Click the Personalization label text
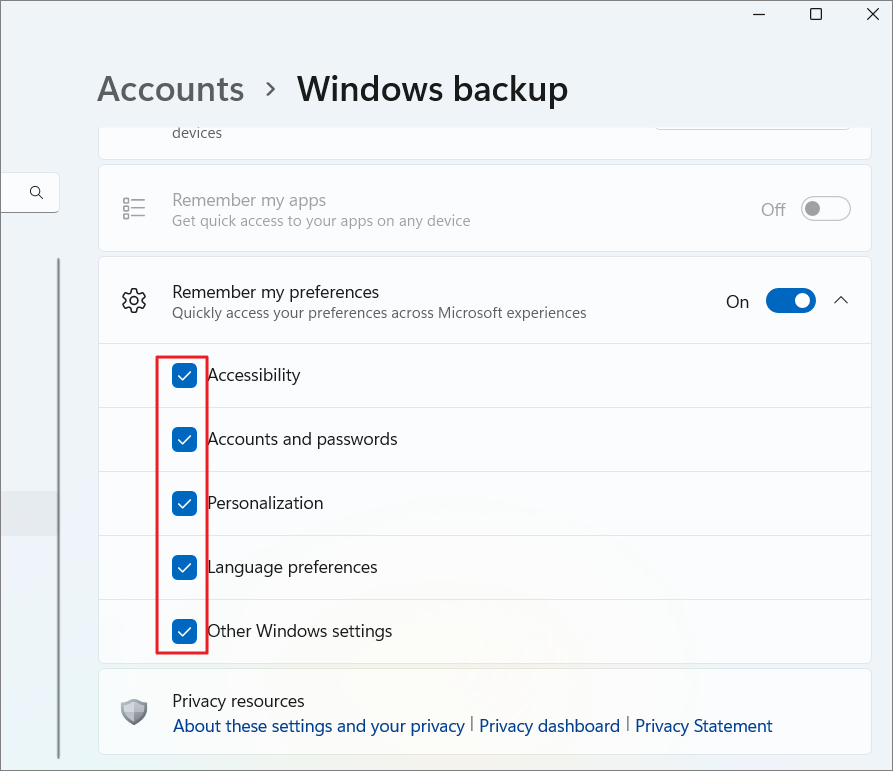This screenshot has height=771, width=893. coord(264,503)
